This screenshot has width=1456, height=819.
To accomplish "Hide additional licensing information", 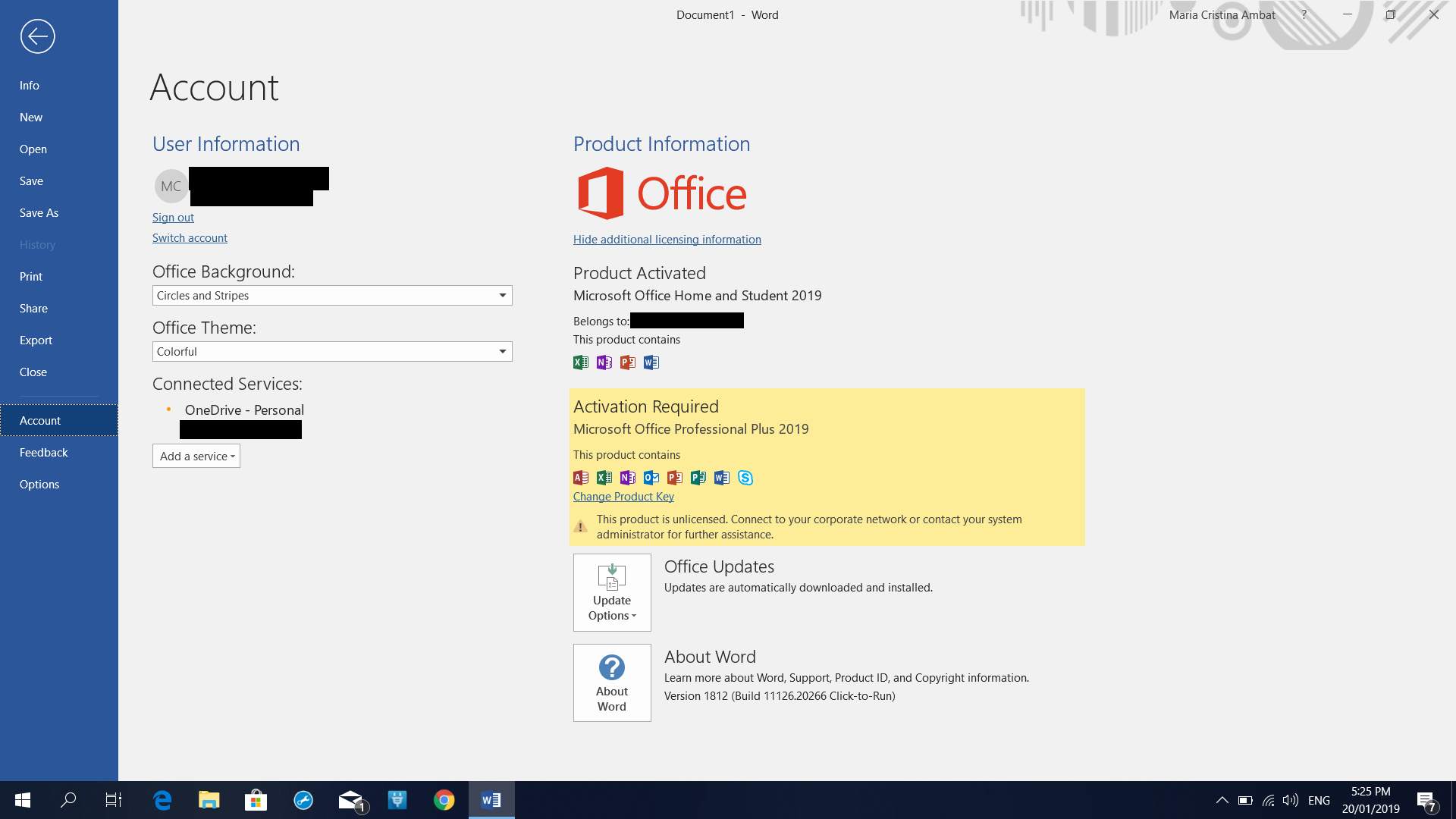I will 667,240.
